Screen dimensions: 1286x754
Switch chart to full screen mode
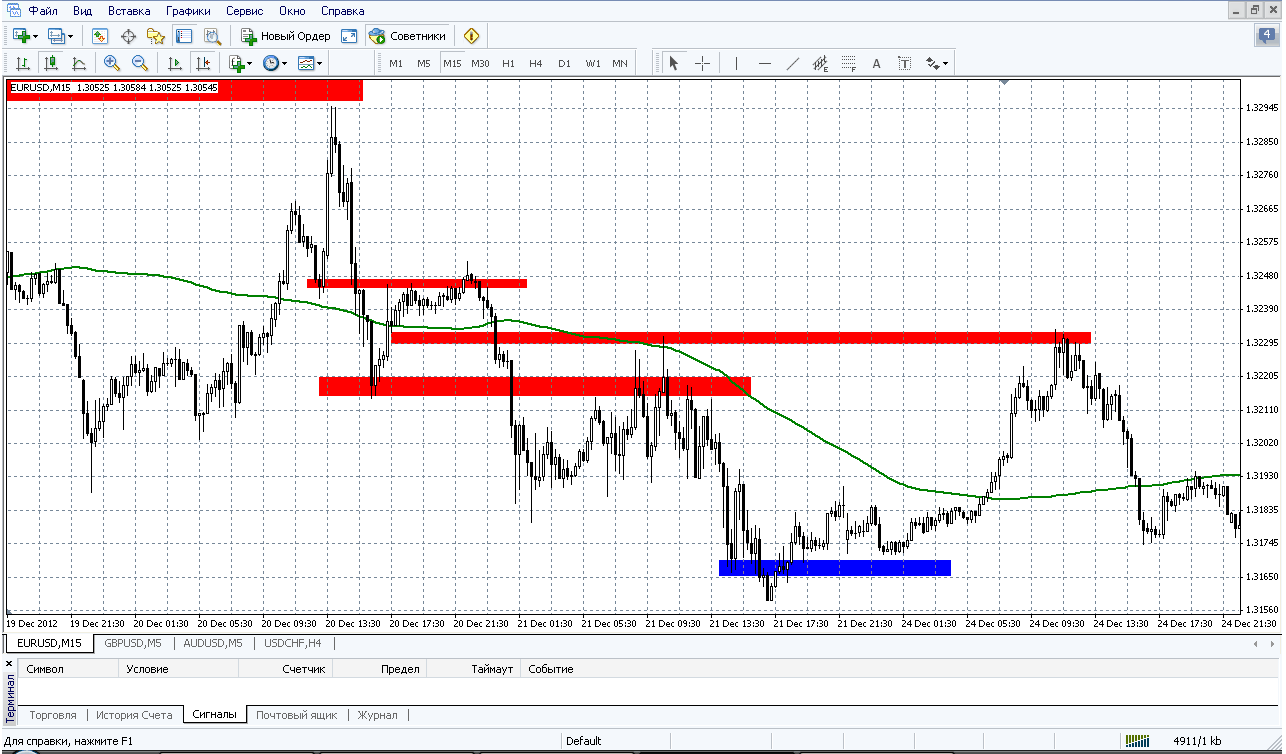click(x=349, y=36)
